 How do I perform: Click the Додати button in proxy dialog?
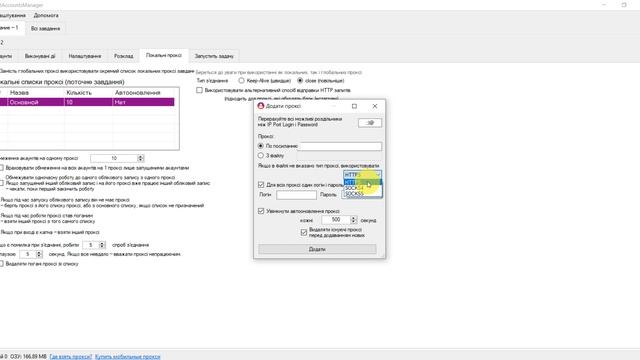point(317,249)
